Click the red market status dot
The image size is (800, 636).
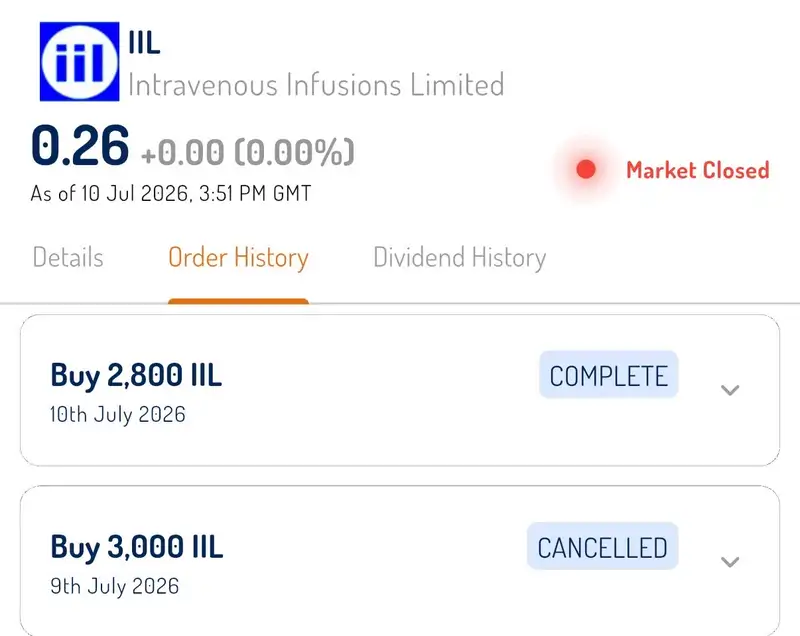click(586, 169)
